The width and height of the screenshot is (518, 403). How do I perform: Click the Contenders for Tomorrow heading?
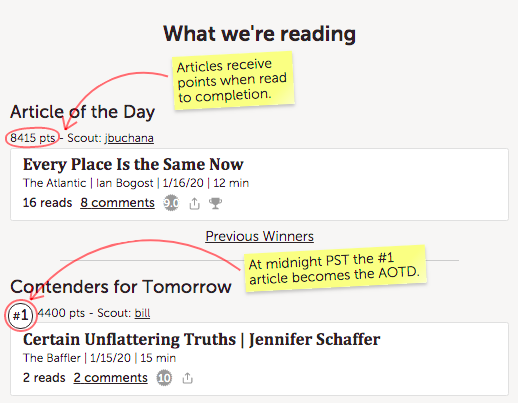121,287
